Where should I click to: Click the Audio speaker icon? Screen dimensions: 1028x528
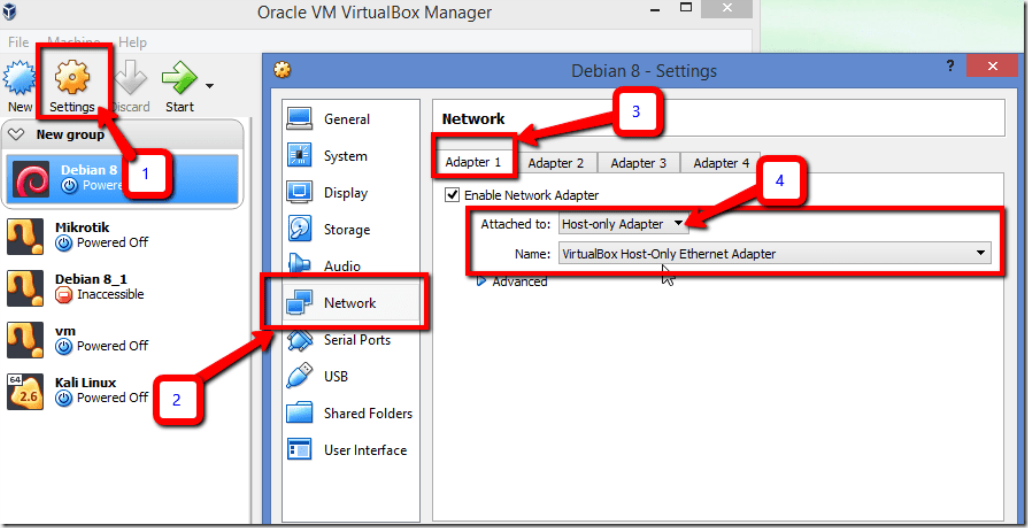pos(300,264)
